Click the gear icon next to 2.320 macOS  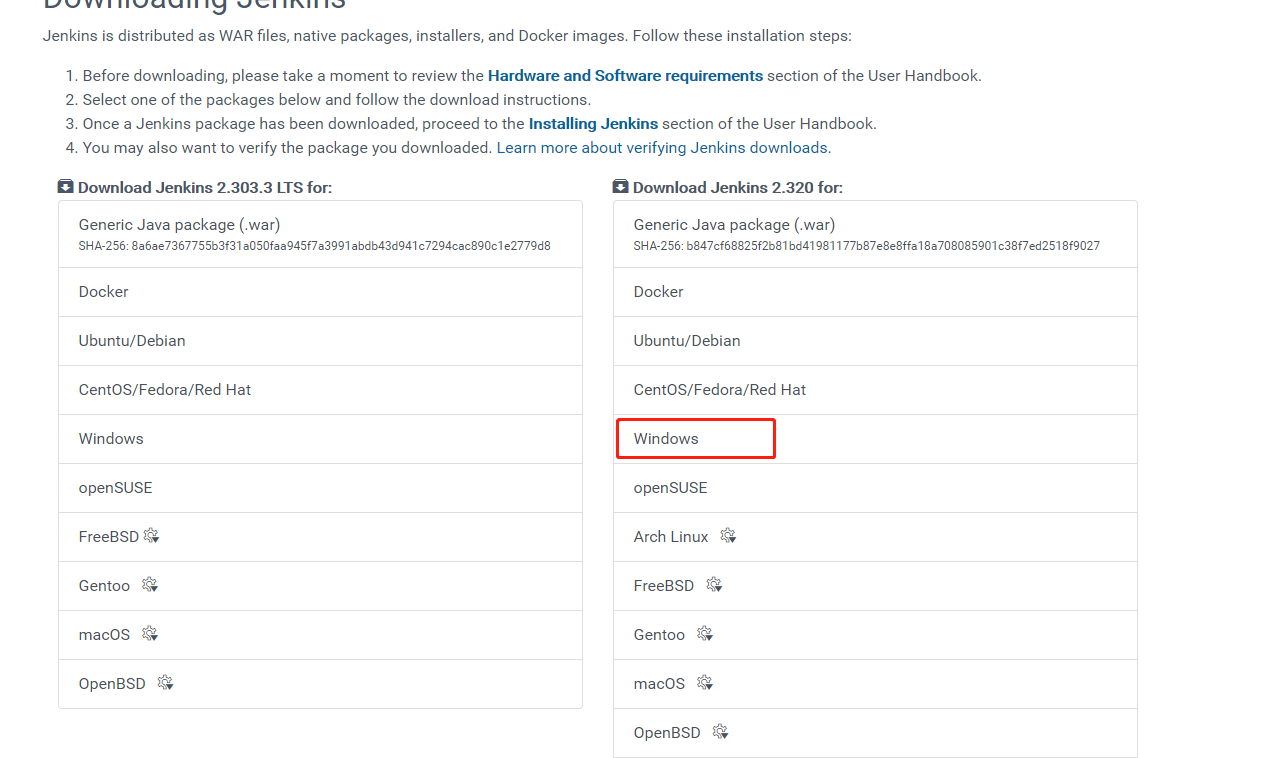pyautogui.click(x=705, y=683)
